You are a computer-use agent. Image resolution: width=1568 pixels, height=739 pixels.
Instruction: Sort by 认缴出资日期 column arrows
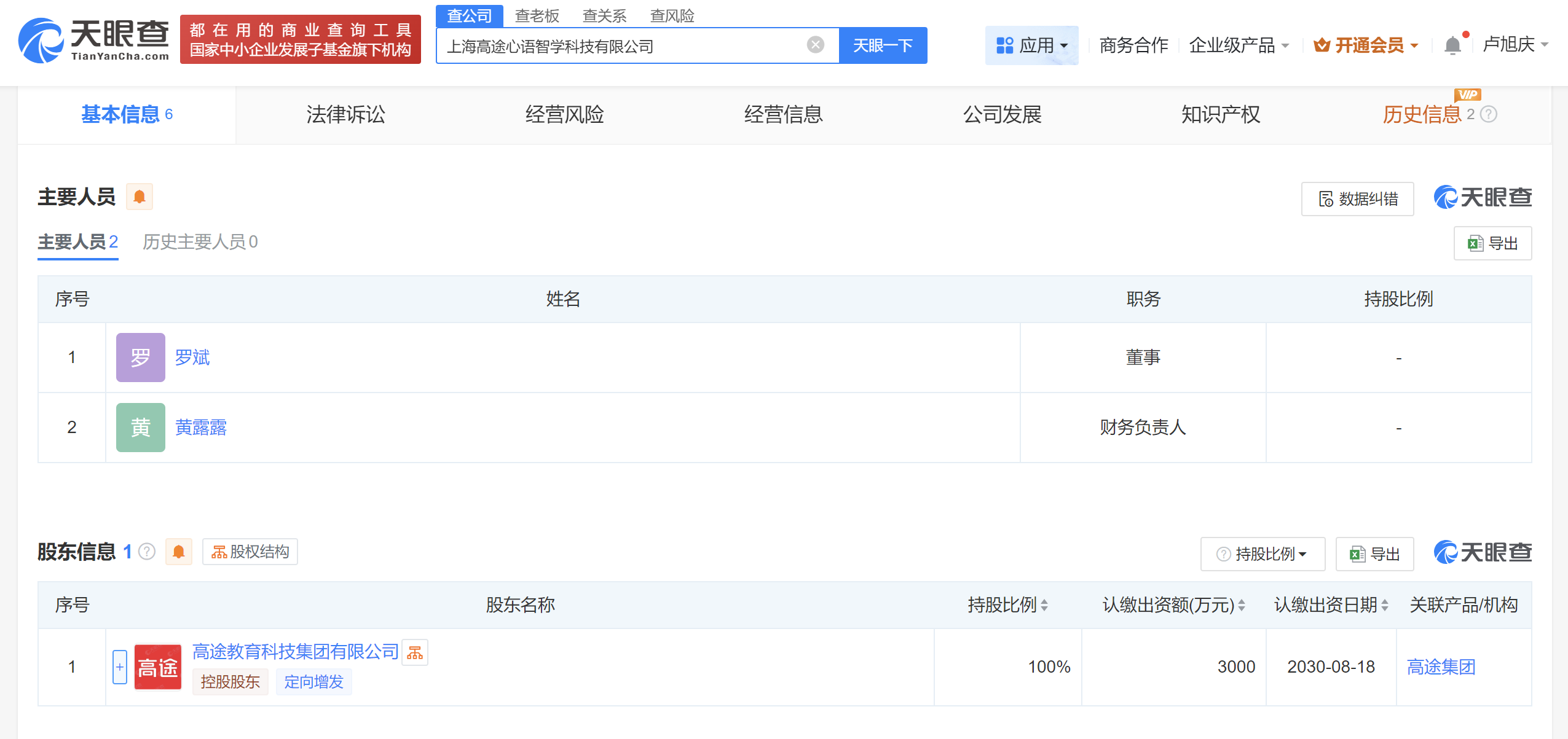point(1385,606)
